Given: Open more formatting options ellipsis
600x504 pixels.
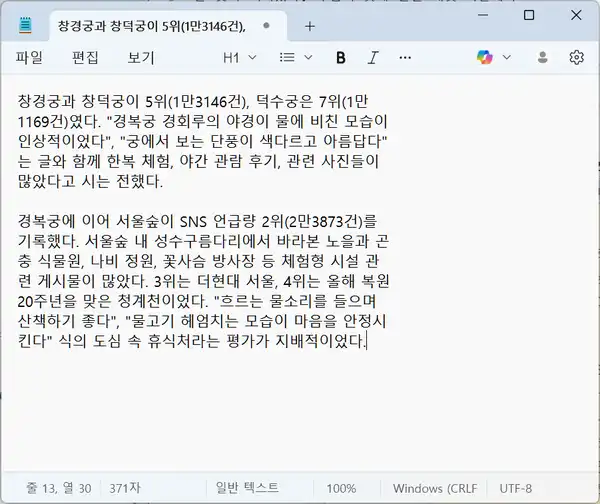Looking at the screenshot, I should tap(405, 58).
